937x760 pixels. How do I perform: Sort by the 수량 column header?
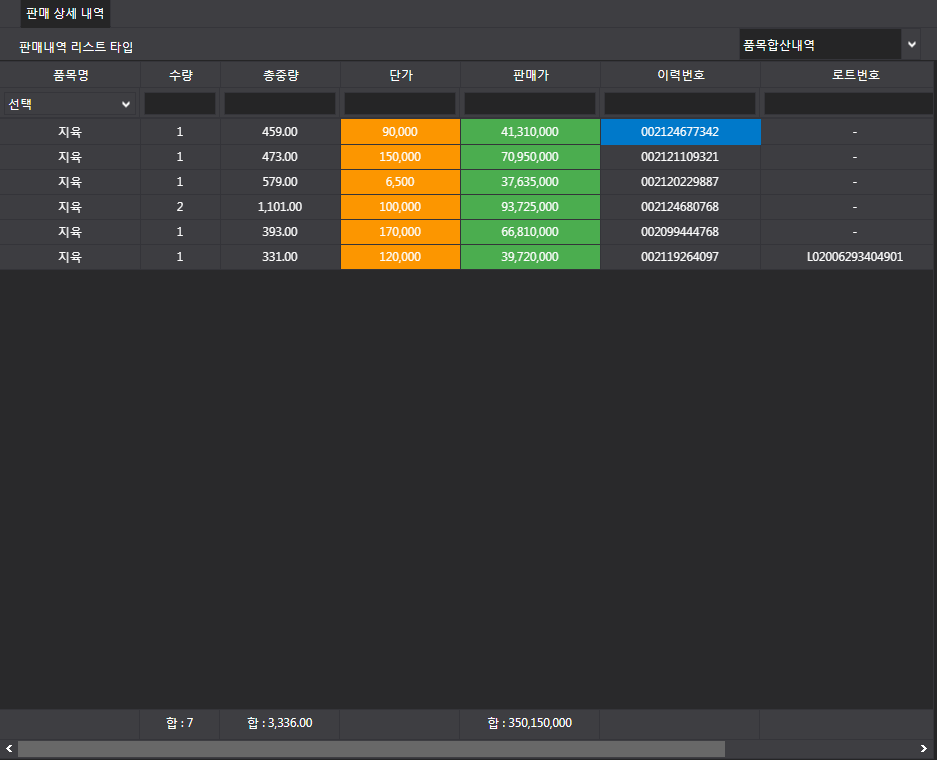180,75
